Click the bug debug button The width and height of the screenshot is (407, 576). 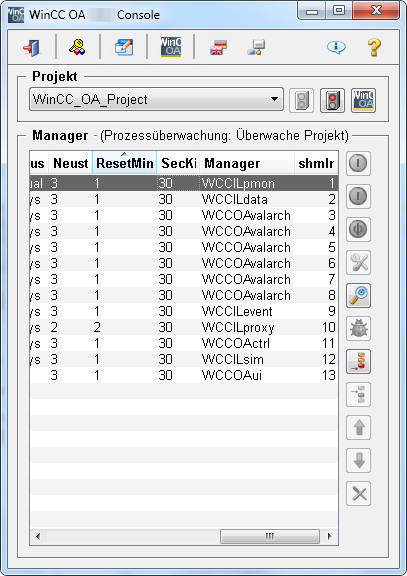coord(359,328)
